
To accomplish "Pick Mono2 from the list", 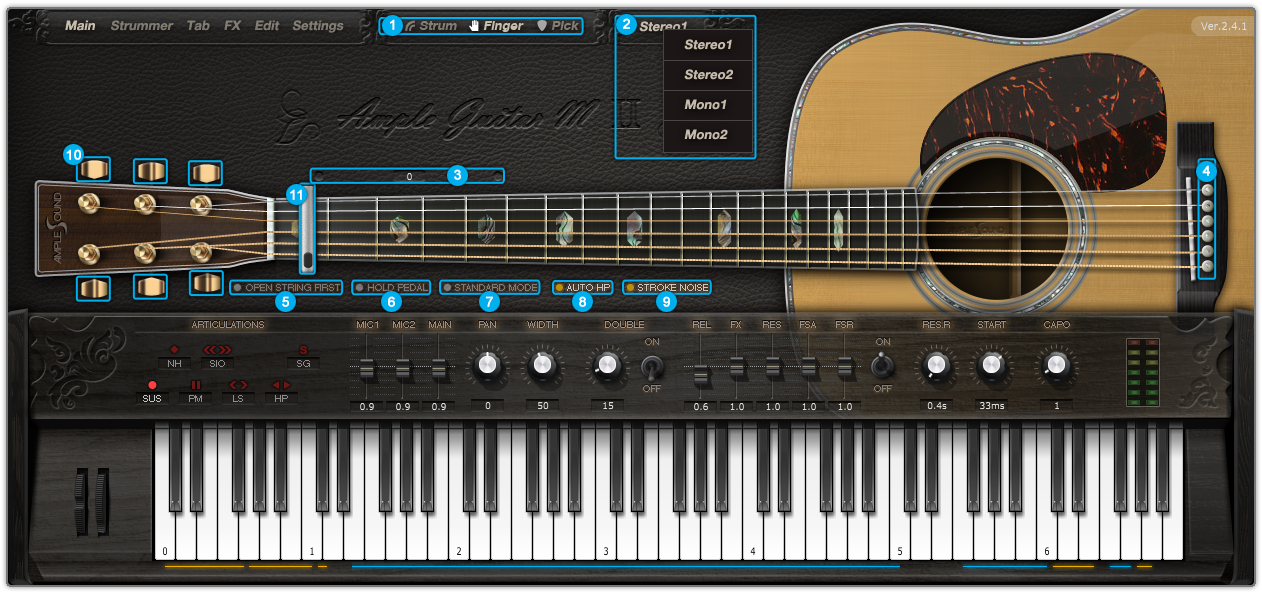I will pos(708,135).
